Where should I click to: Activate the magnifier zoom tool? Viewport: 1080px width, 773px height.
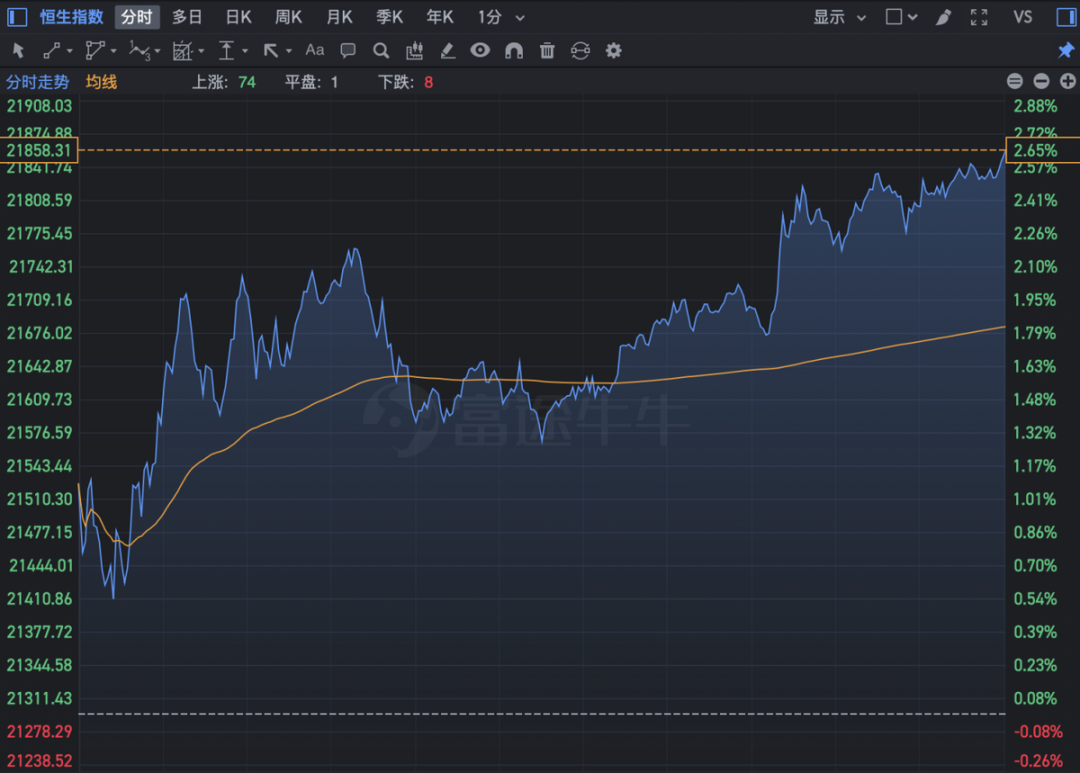381,50
